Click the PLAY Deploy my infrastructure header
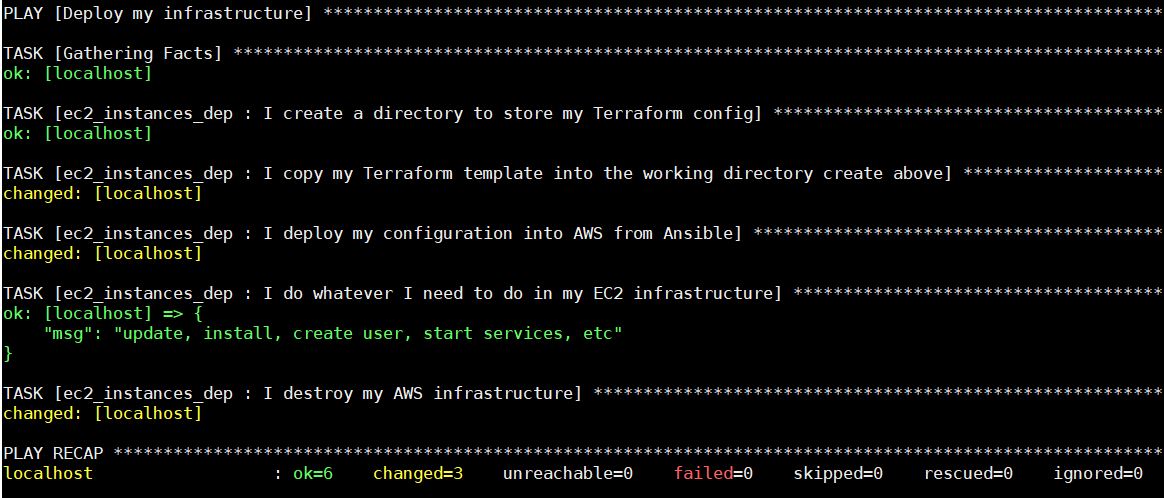The width and height of the screenshot is (1164, 498). tap(158, 13)
